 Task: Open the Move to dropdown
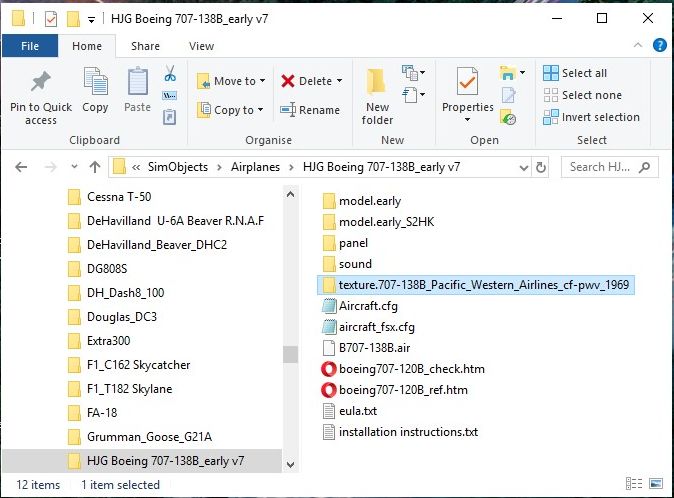point(231,81)
